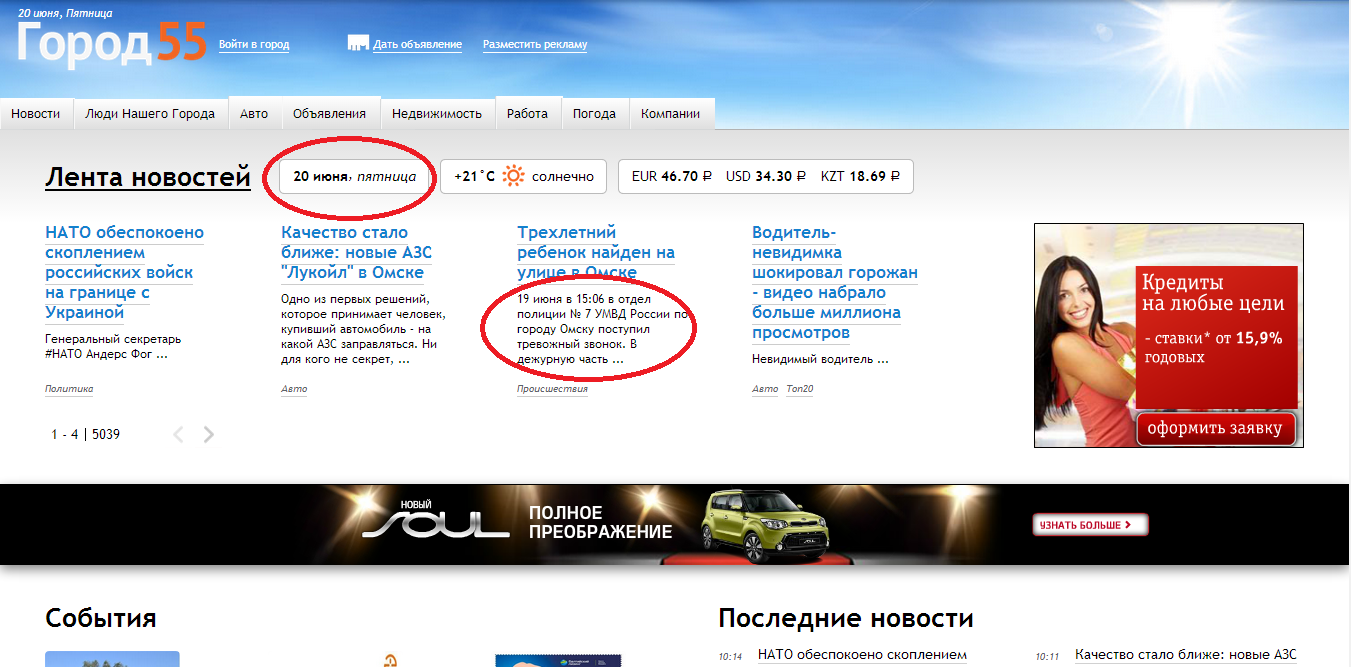This screenshot has width=1351, height=667.
Task: Open Трехлетний ребенок найден headline
Action: click(x=596, y=252)
